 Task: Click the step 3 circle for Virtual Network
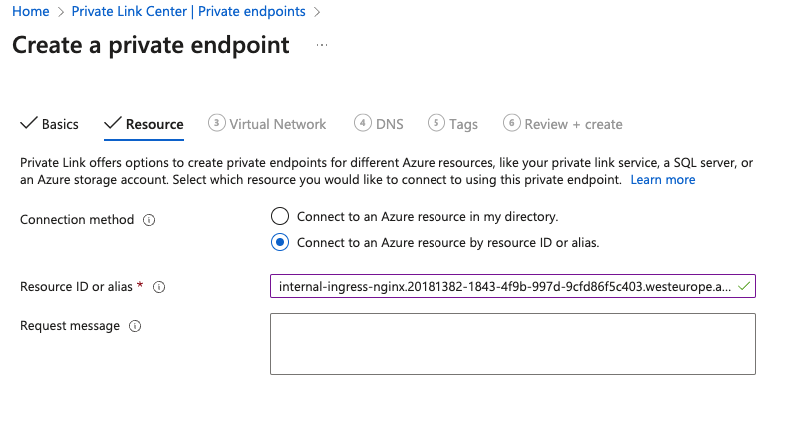(216, 123)
